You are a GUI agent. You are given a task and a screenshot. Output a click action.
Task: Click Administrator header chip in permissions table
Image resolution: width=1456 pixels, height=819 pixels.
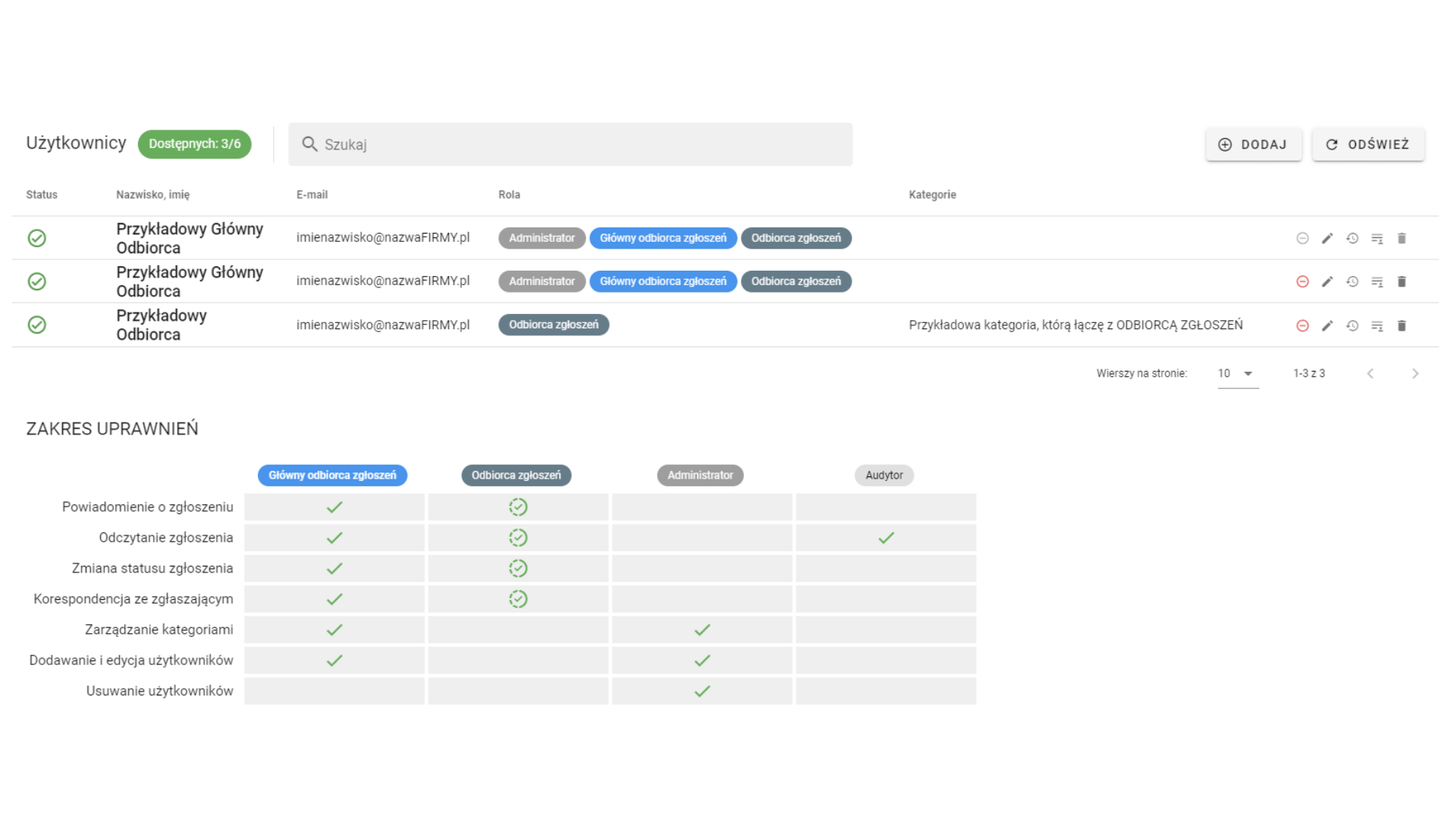click(x=700, y=475)
